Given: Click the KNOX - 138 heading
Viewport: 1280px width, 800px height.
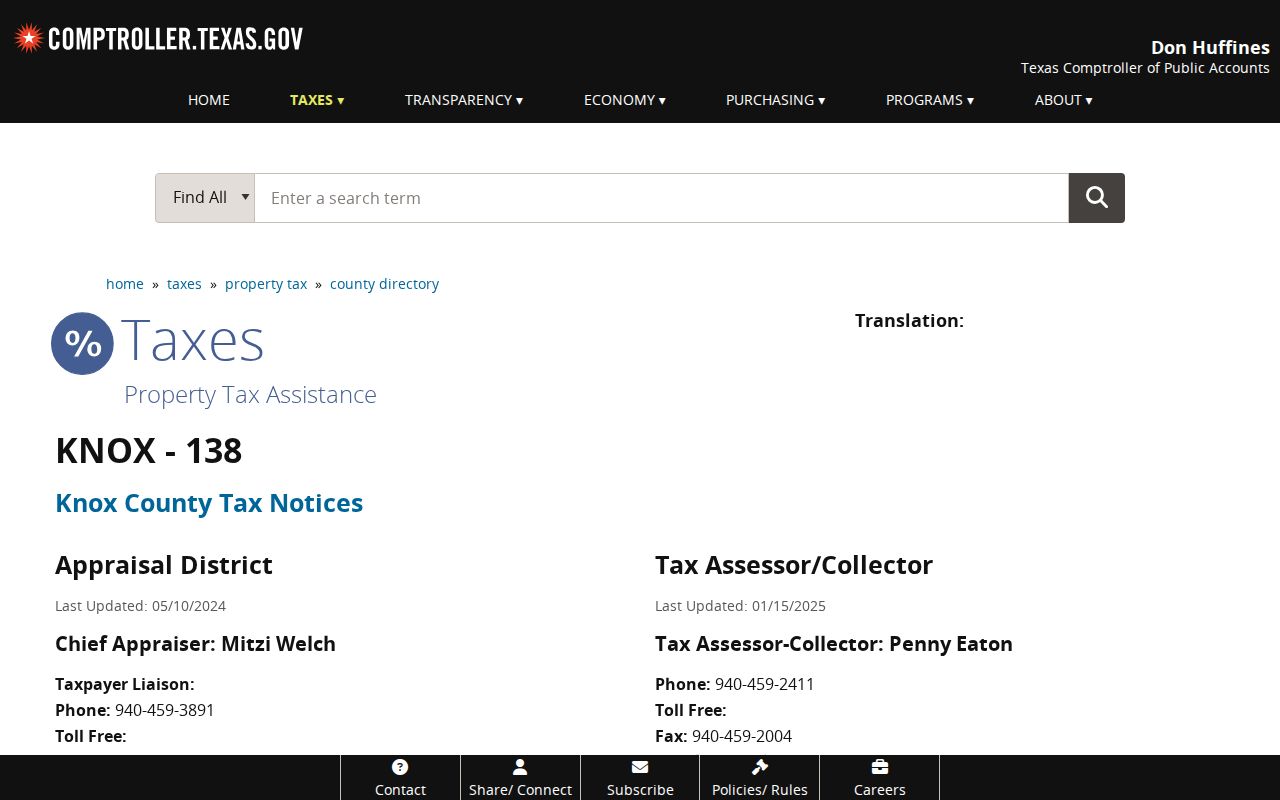Looking at the screenshot, I should pos(149,451).
